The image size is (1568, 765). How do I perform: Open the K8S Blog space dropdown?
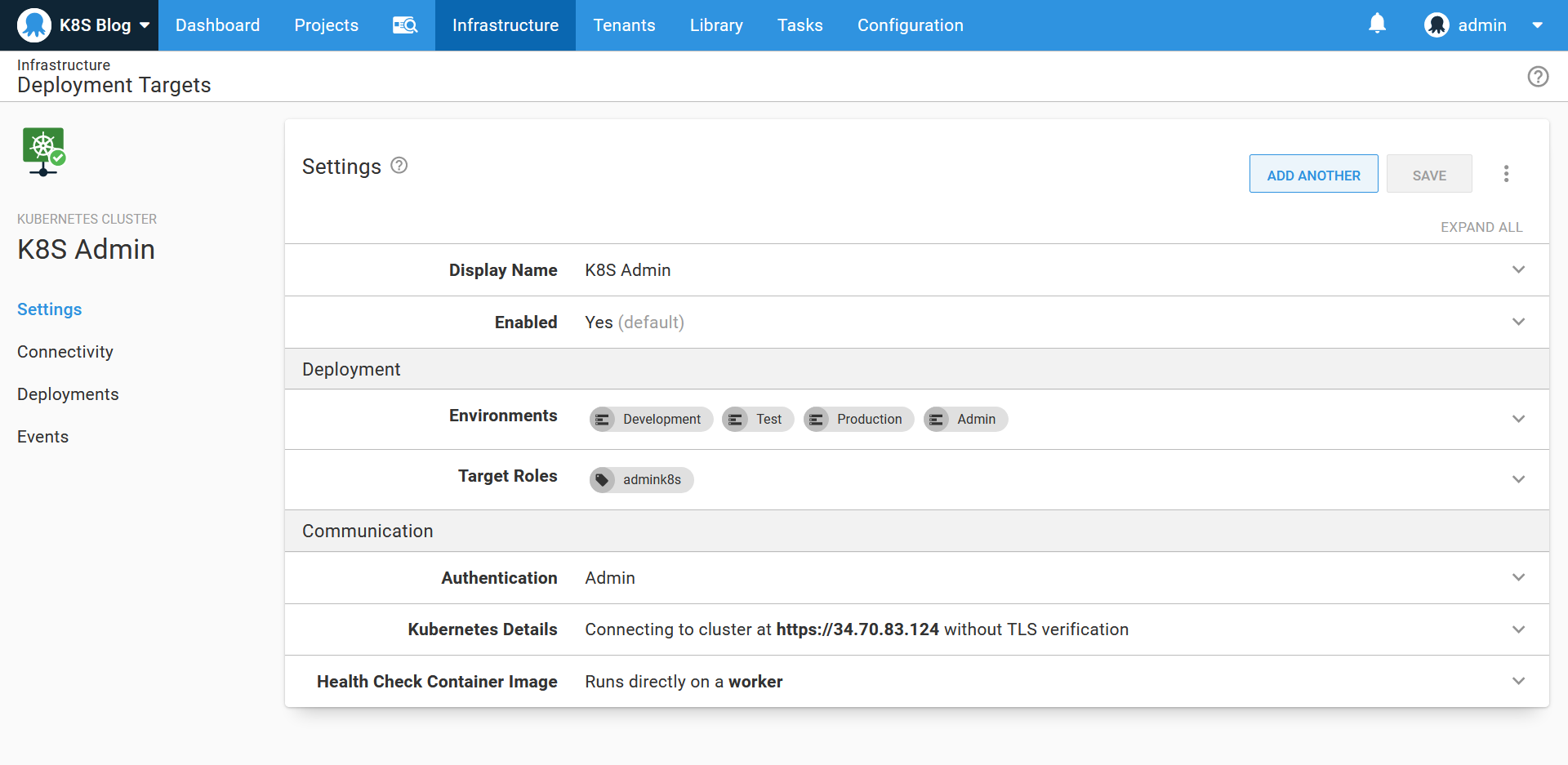(145, 25)
